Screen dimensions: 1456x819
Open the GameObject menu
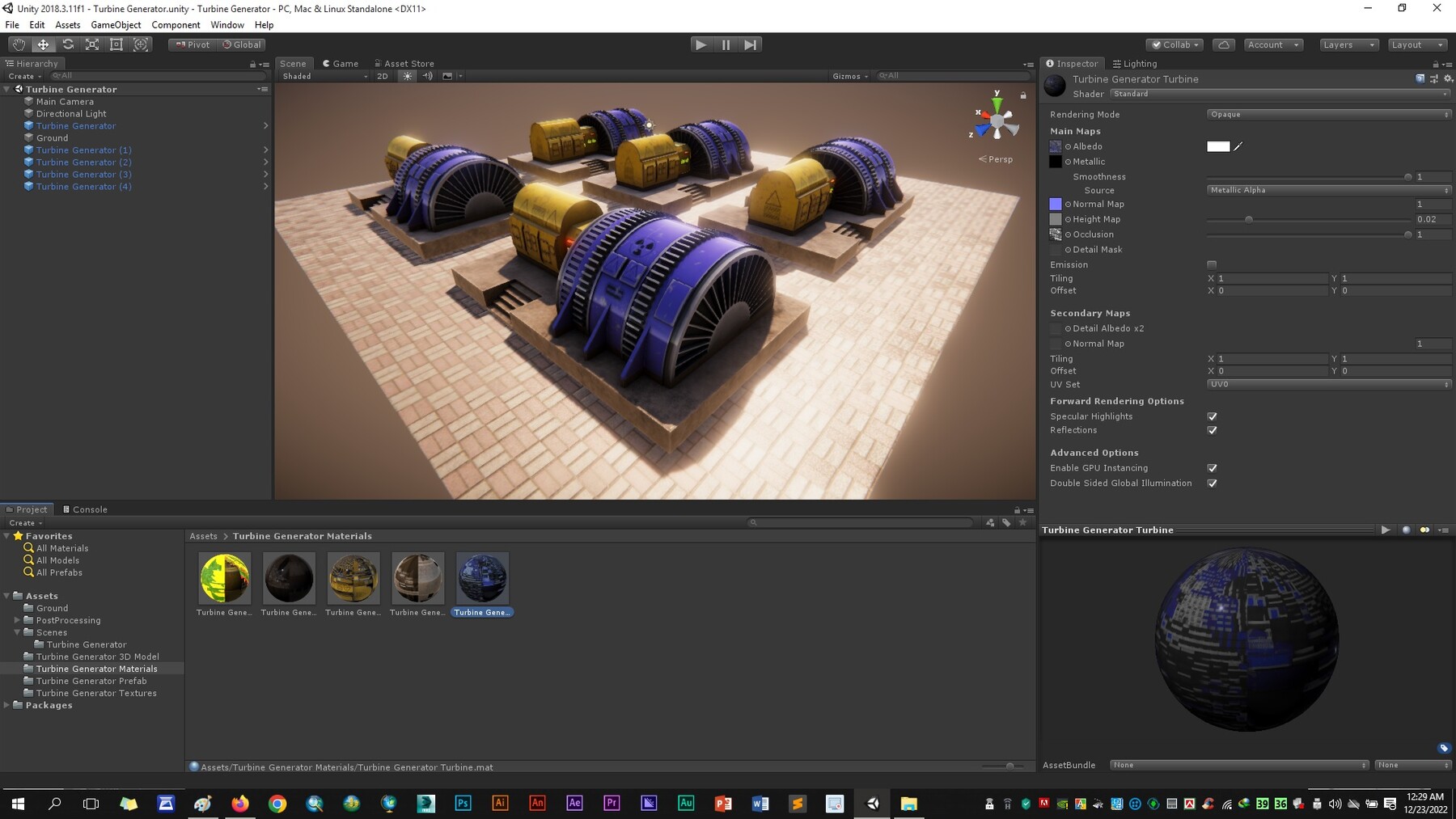(116, 24)
